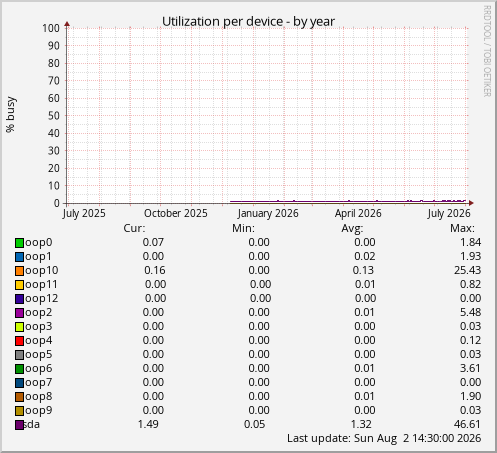Click the April 2026 axis label
497x453 pixels.
pos(358,213)
